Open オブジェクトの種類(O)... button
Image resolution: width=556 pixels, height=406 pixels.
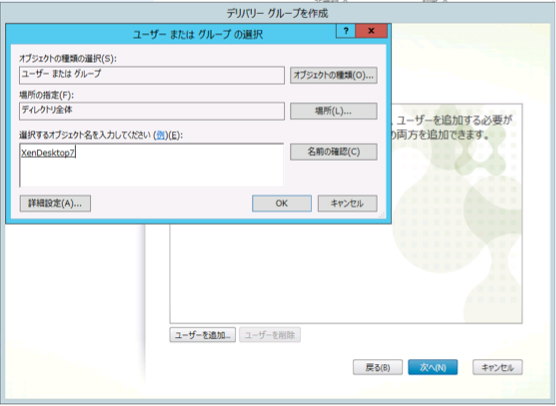[x=333, y=75]
